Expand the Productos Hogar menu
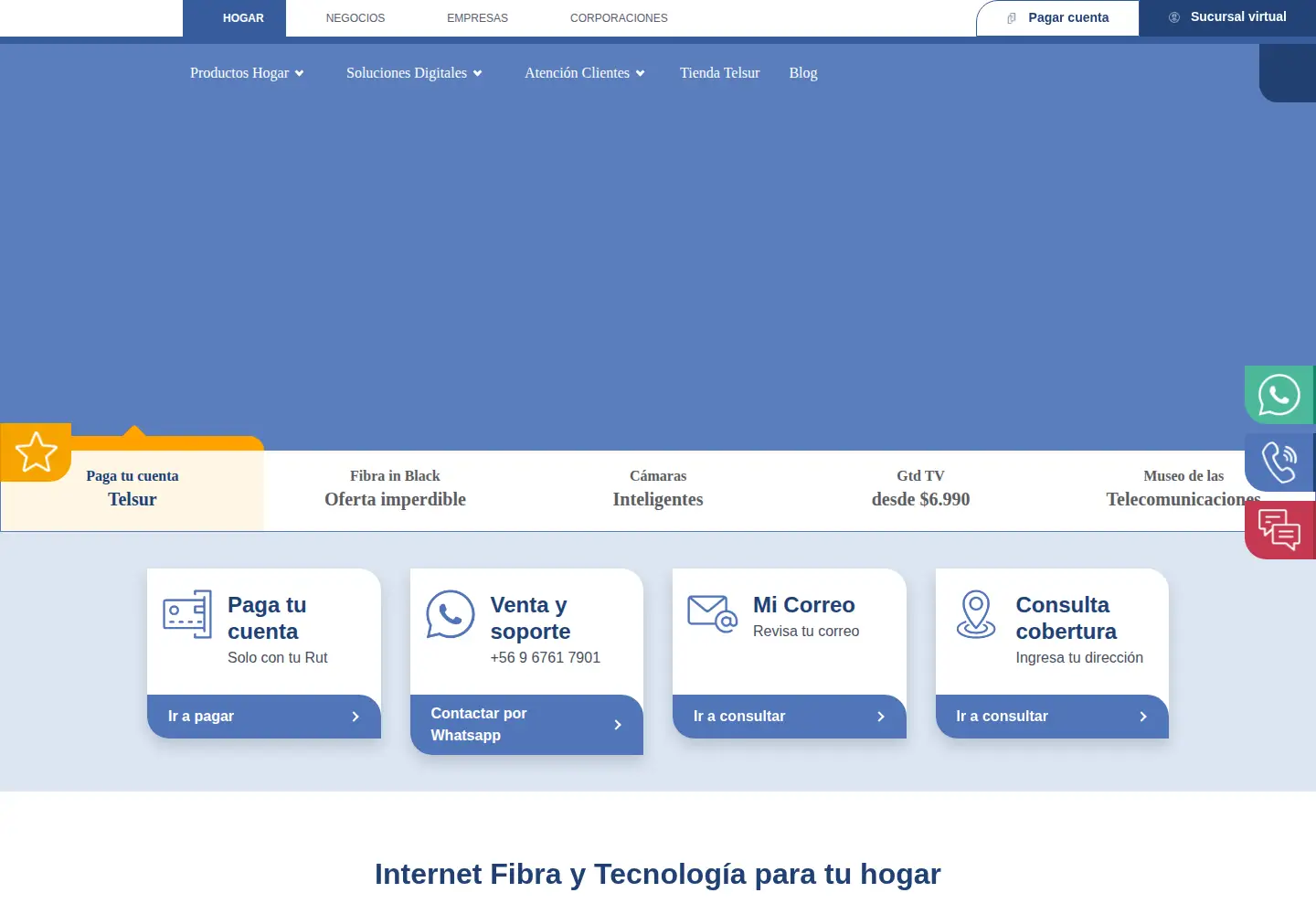The height and width of the screenshot is (914, 1316). pyautogui.click(x=247, y=73)
